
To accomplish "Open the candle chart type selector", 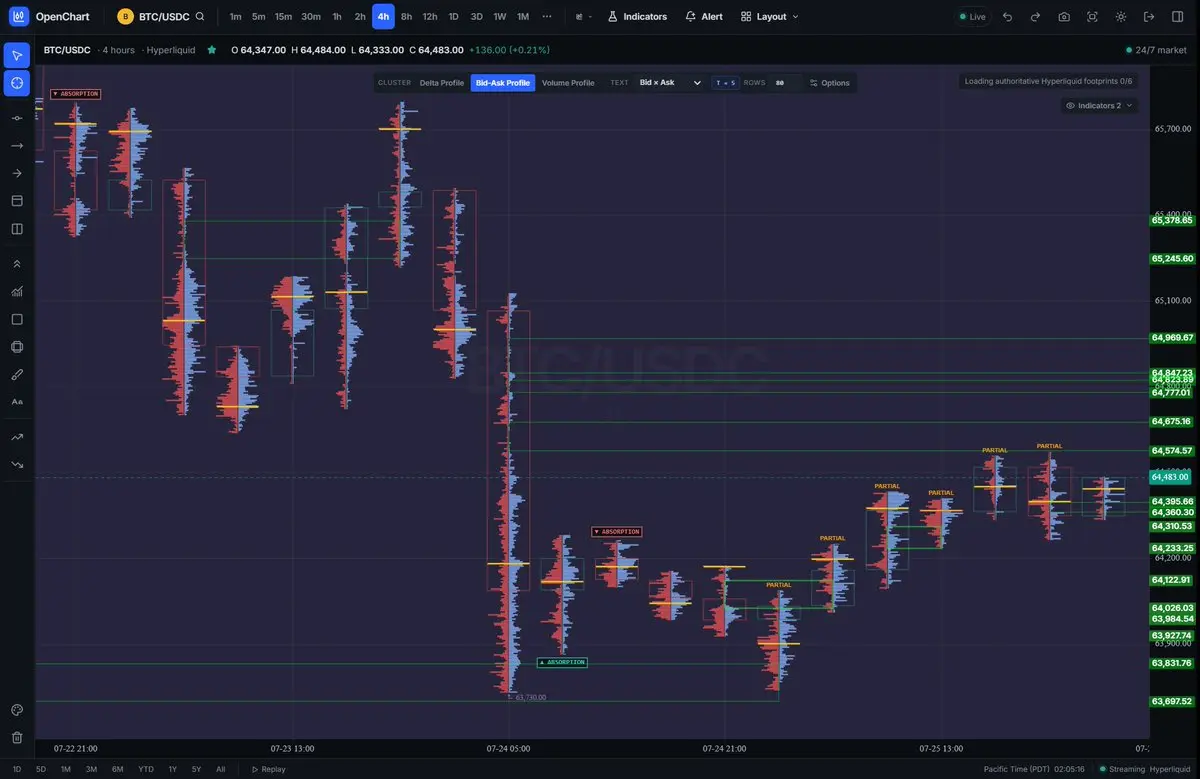I will click(584, 16).
